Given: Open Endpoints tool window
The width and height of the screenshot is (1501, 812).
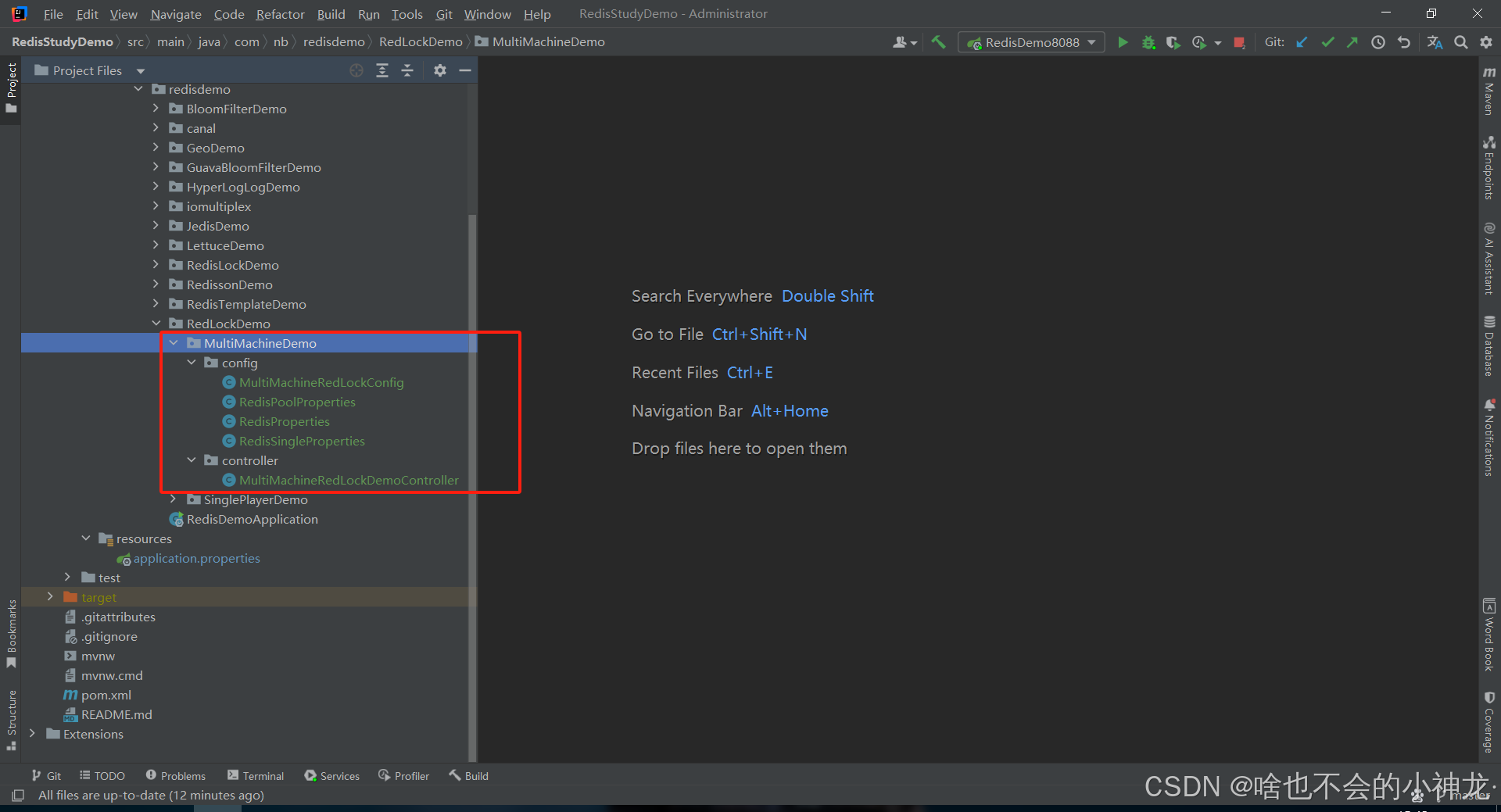Looking at the screenshot, I should coord(1489,168).
